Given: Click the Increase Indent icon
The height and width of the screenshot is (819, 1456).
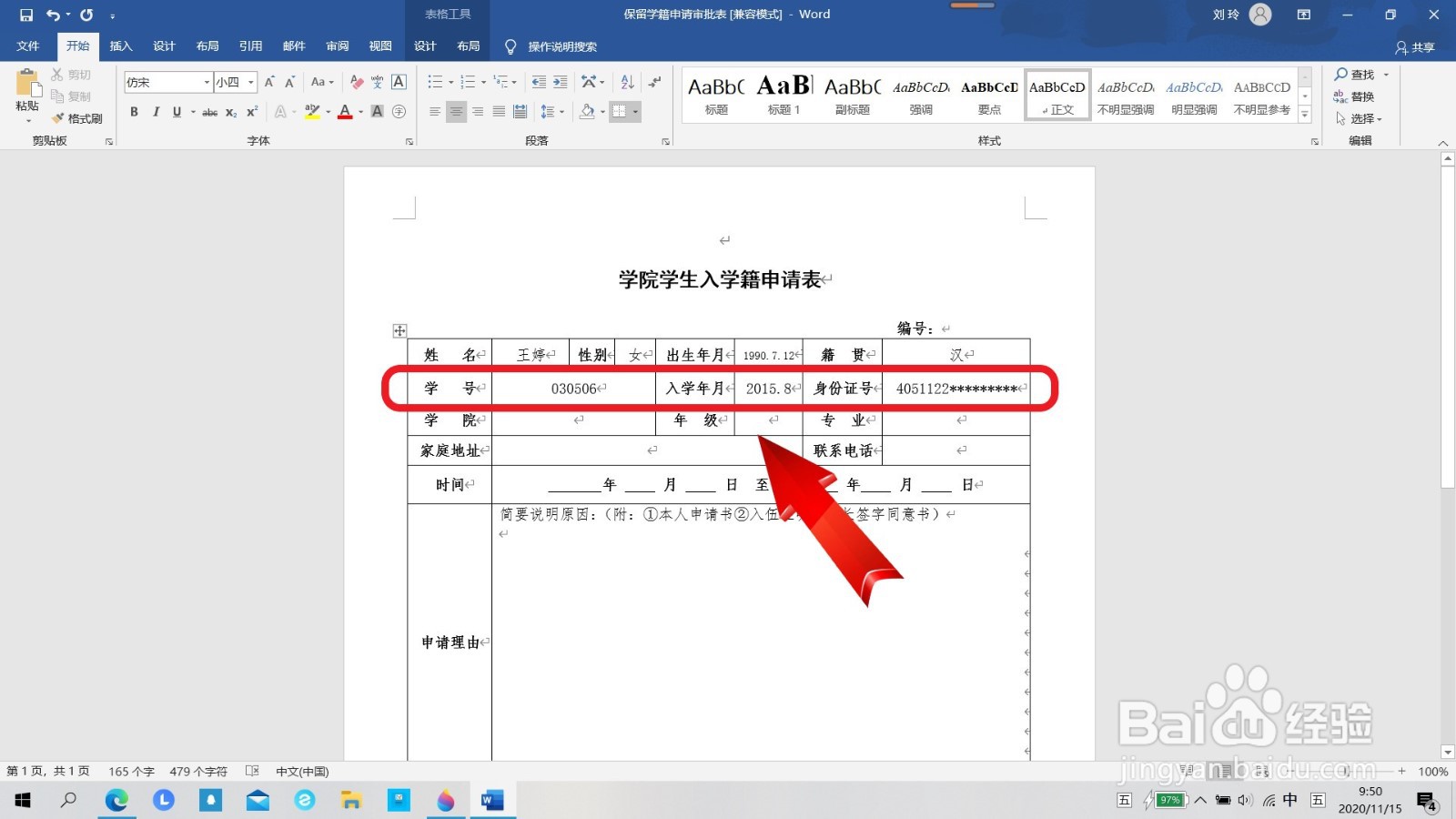Looking at the screenshot, I should [x=560, y=82].
